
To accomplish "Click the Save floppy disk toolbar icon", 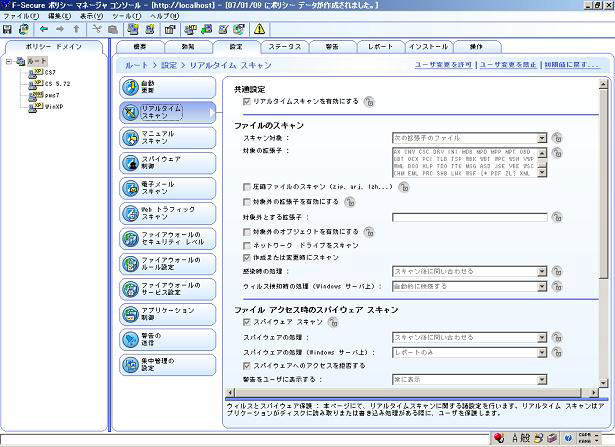I will (7, 29).
